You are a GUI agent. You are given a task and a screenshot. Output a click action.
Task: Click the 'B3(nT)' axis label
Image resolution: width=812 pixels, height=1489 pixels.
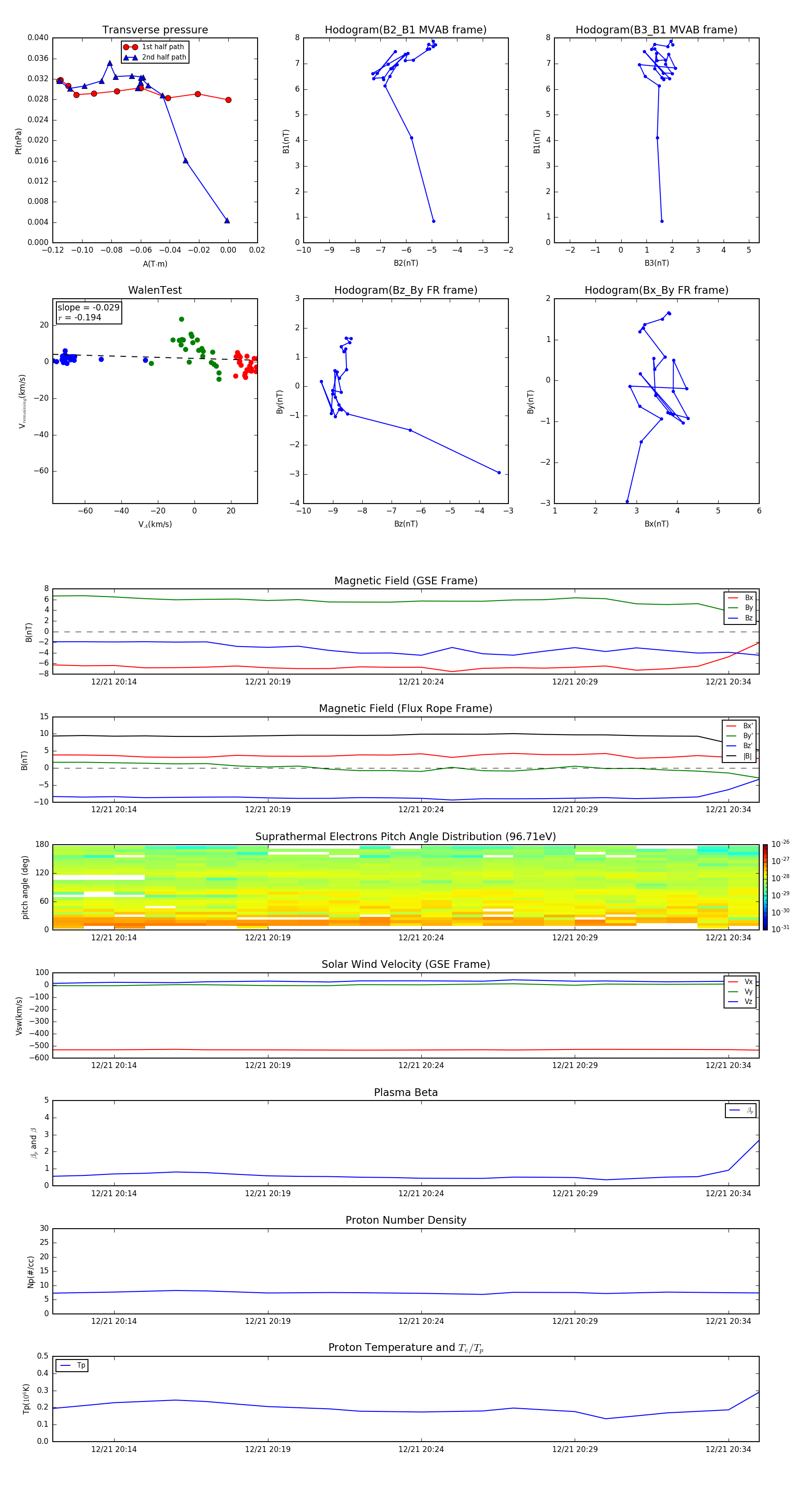tap(656, 263)
